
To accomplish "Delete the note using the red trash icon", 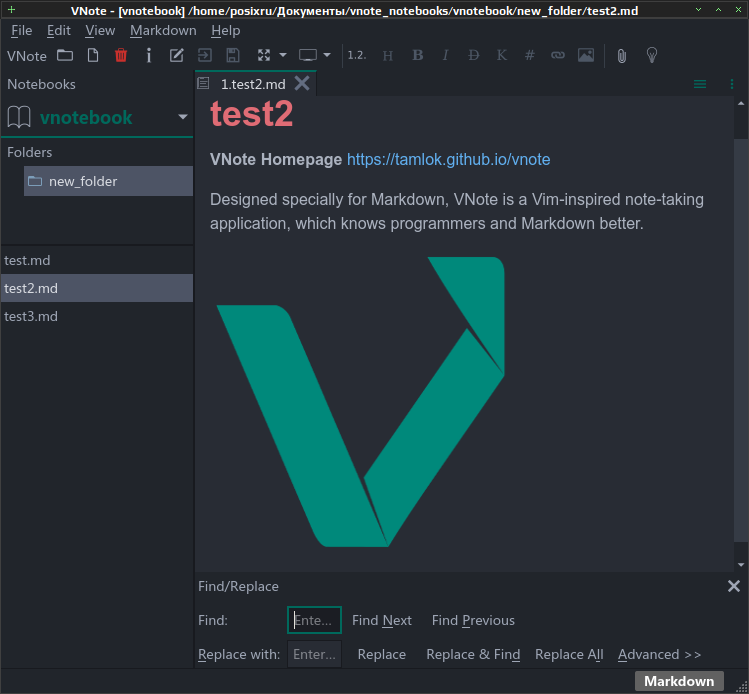I will [x=121, y=55].
